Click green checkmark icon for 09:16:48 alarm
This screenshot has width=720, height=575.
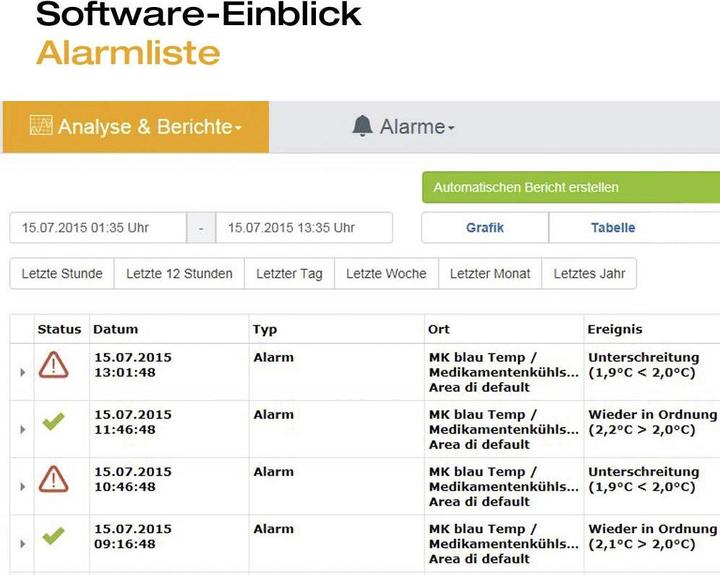53,536
